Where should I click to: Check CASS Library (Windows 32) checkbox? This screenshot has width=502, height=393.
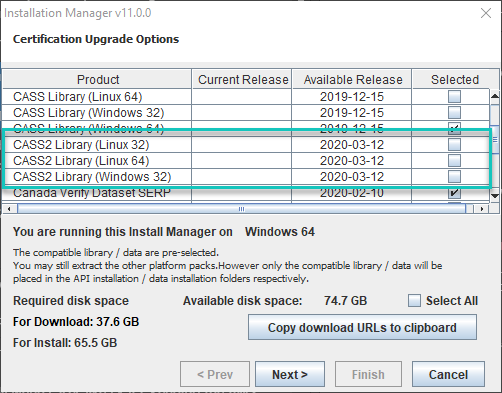point(454,113)
